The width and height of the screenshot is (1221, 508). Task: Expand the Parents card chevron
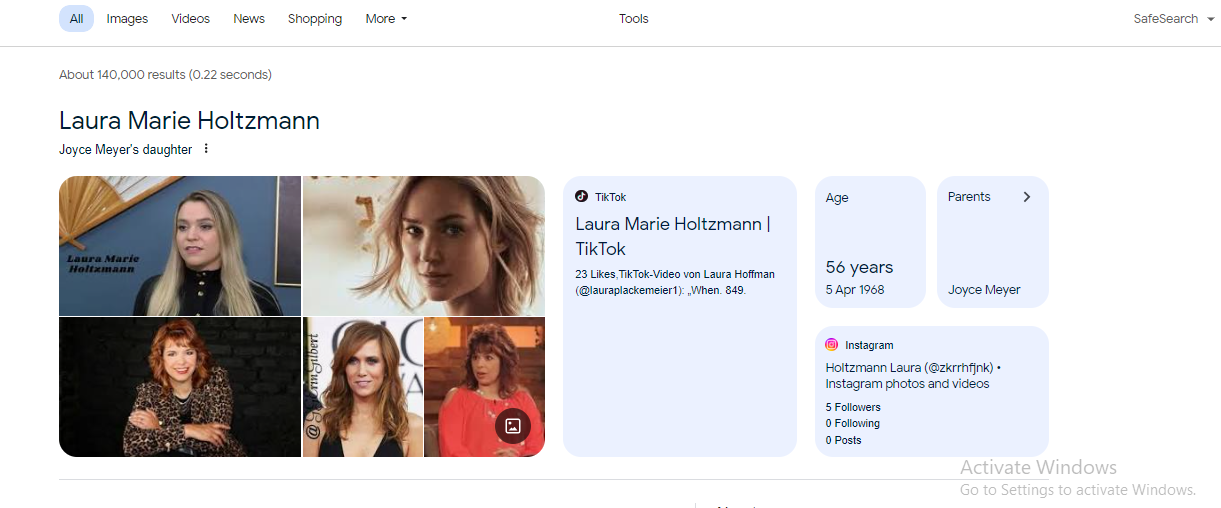pos(1026,197)
